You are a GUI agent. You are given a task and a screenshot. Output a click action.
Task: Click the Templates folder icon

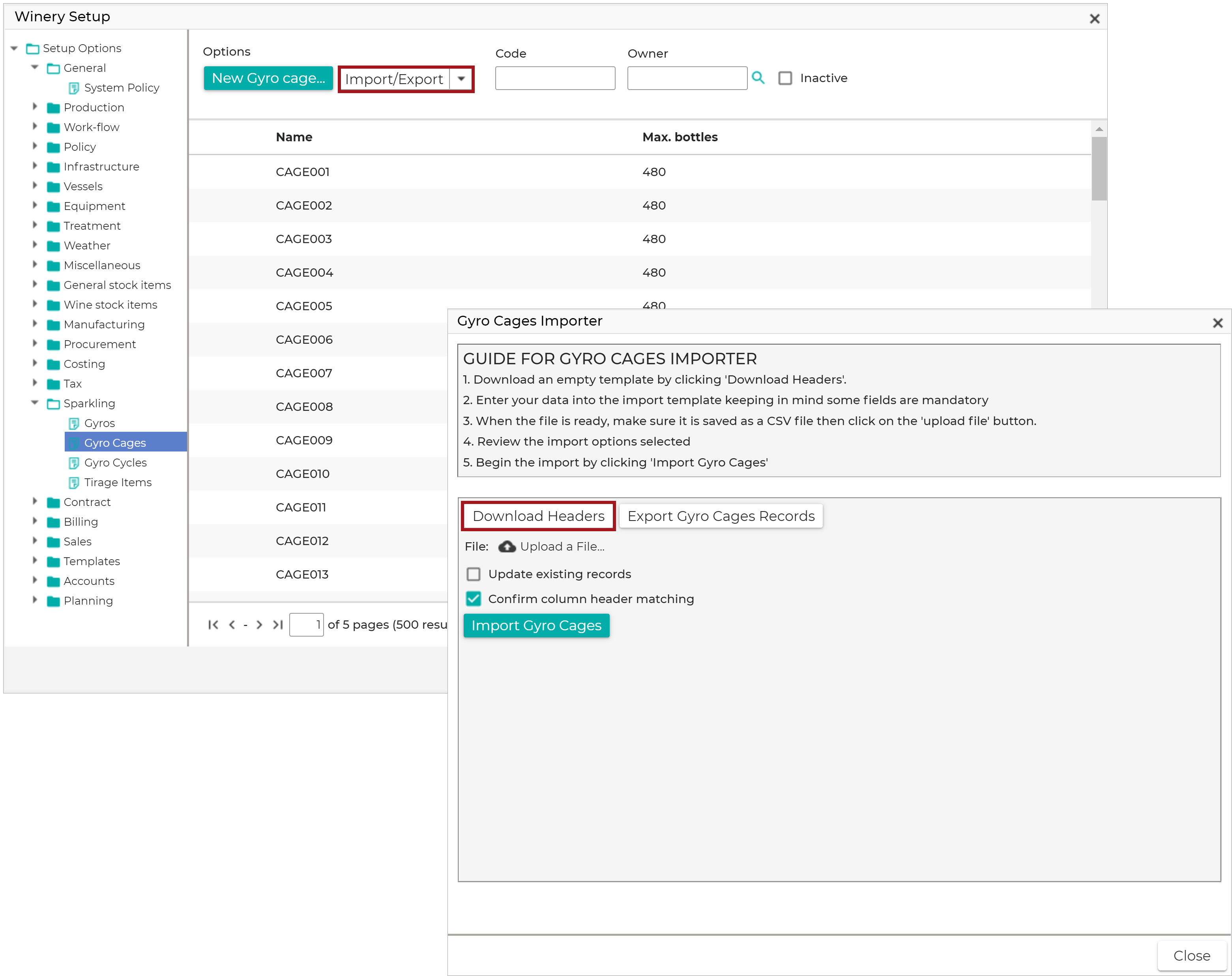point(53,562)
